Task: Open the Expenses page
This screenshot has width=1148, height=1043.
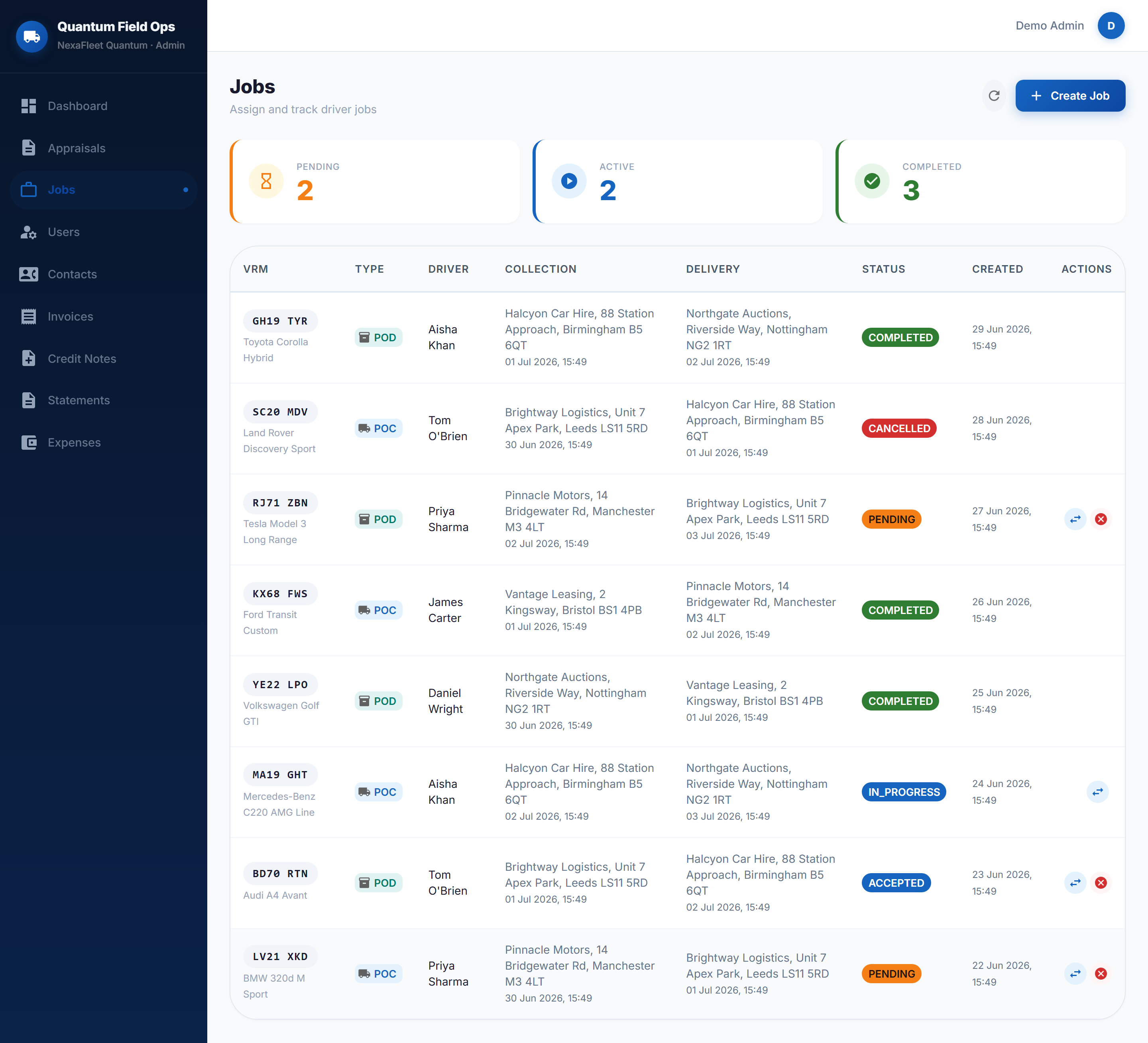Action: (x=104, y=442)
